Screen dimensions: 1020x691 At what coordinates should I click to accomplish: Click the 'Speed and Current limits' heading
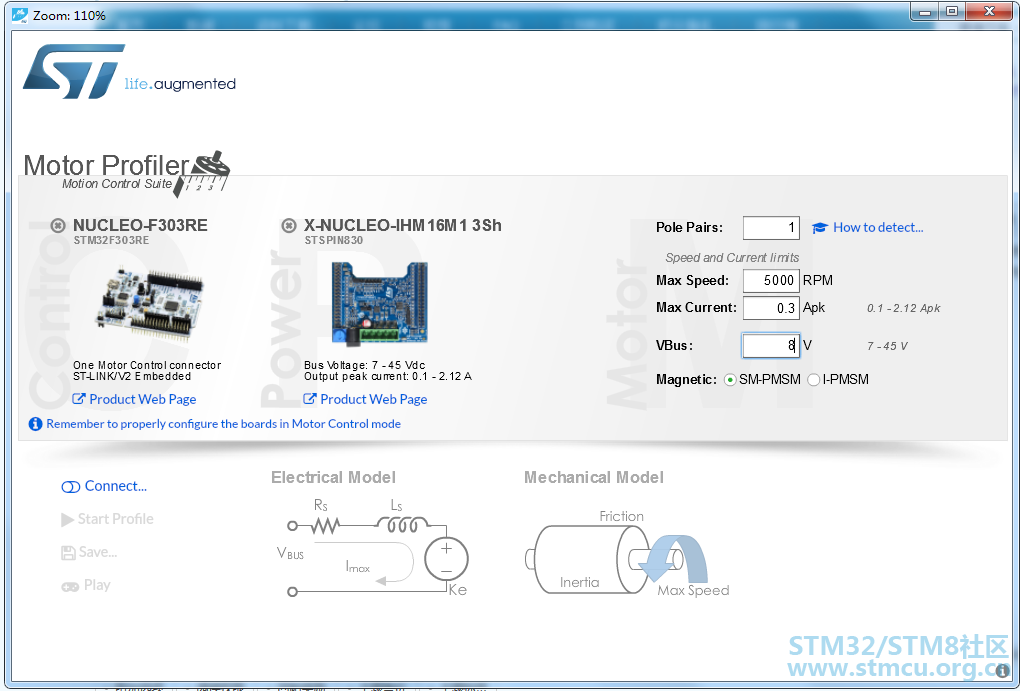(x=732, y=258)
